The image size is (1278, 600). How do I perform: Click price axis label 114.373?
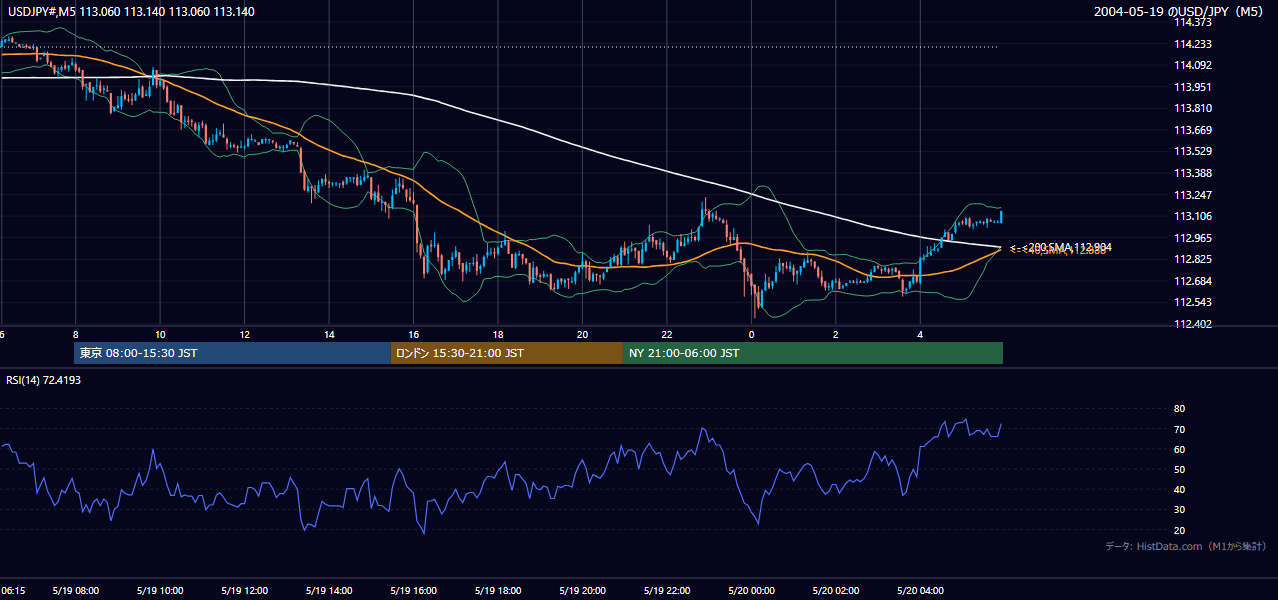pyautogui.click(x=1192, y=22)
